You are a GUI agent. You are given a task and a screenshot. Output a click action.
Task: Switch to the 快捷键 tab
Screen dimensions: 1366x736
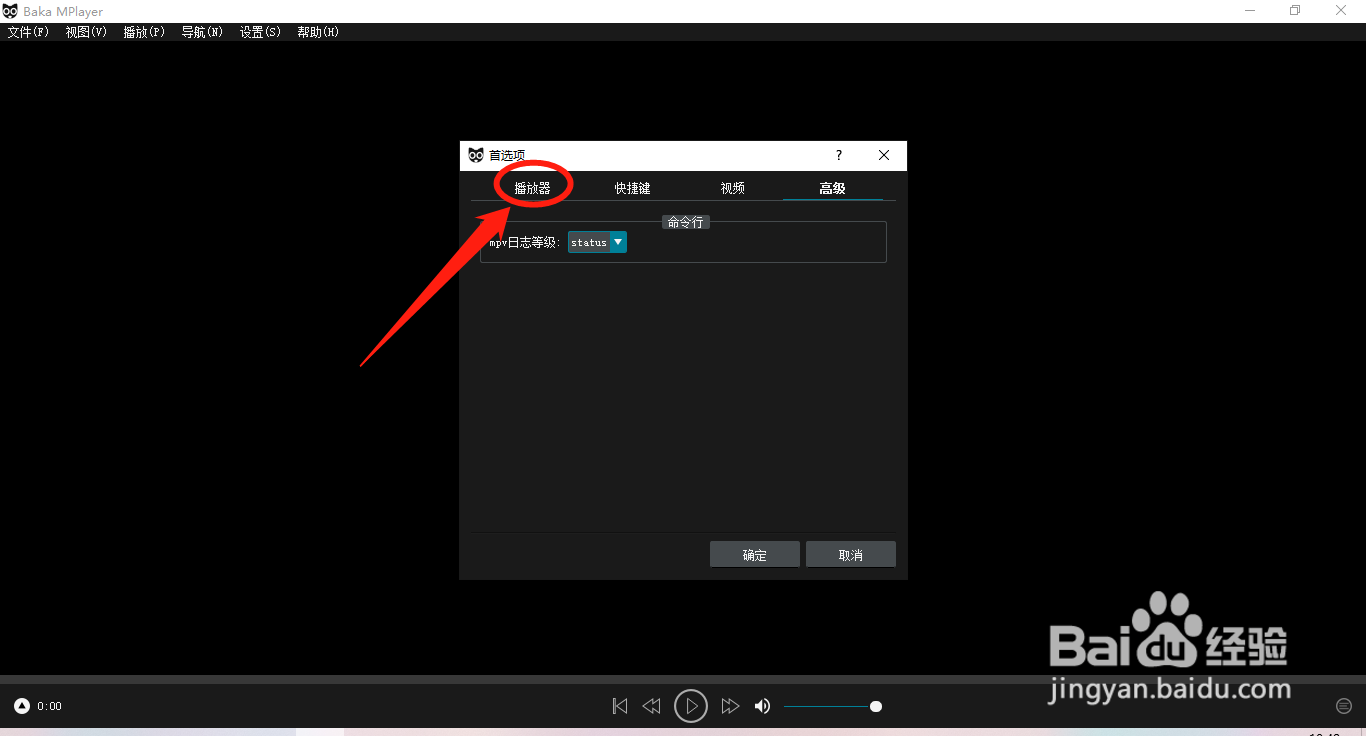(x=632, y=188)
